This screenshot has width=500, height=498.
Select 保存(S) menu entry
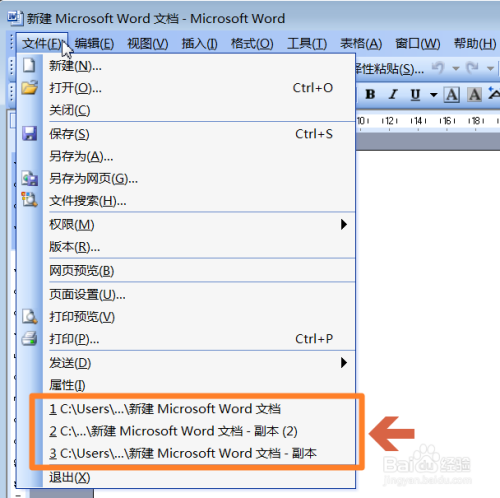[186, 134]
